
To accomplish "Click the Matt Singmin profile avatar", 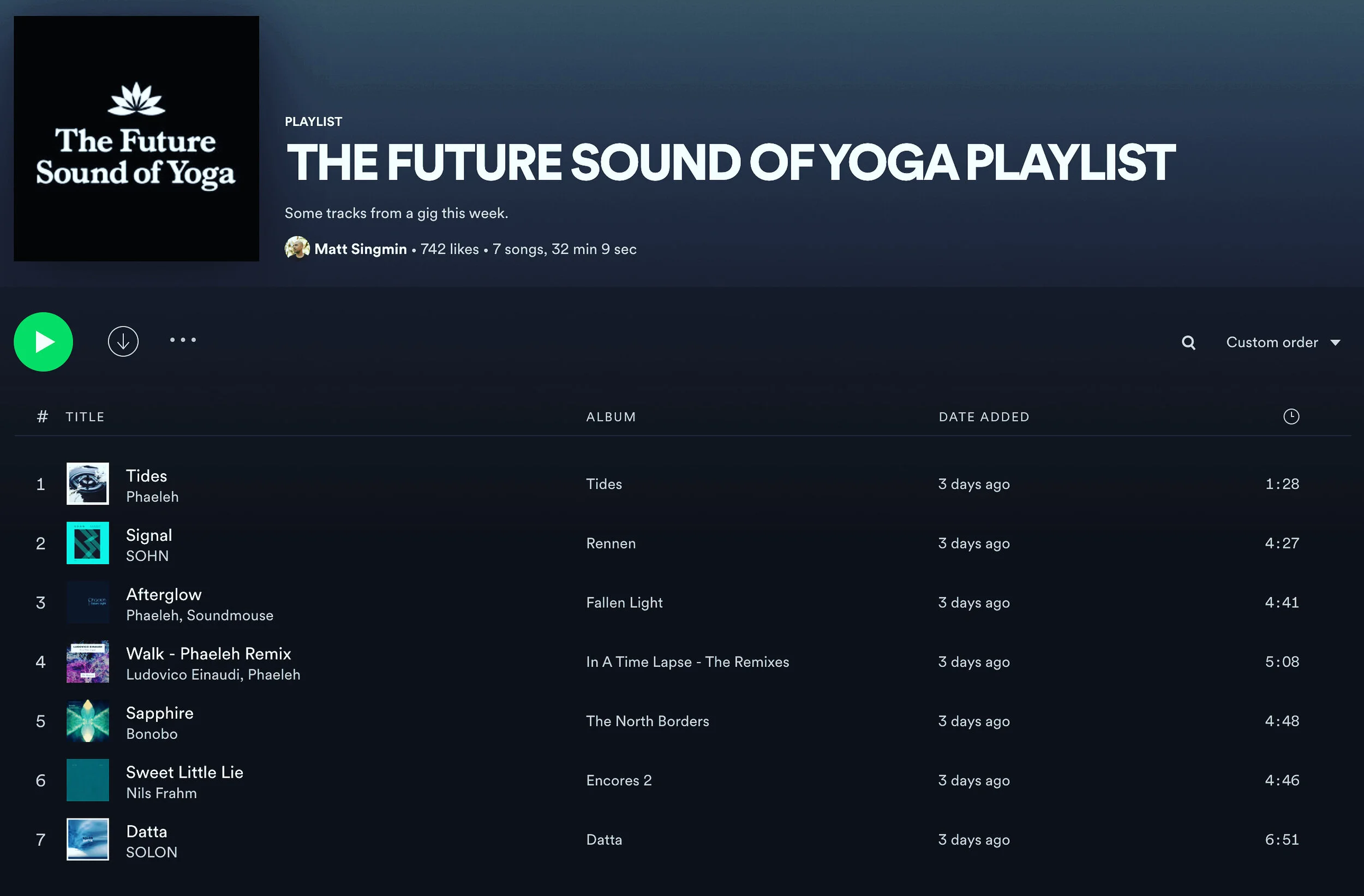I will click(297, 248).
